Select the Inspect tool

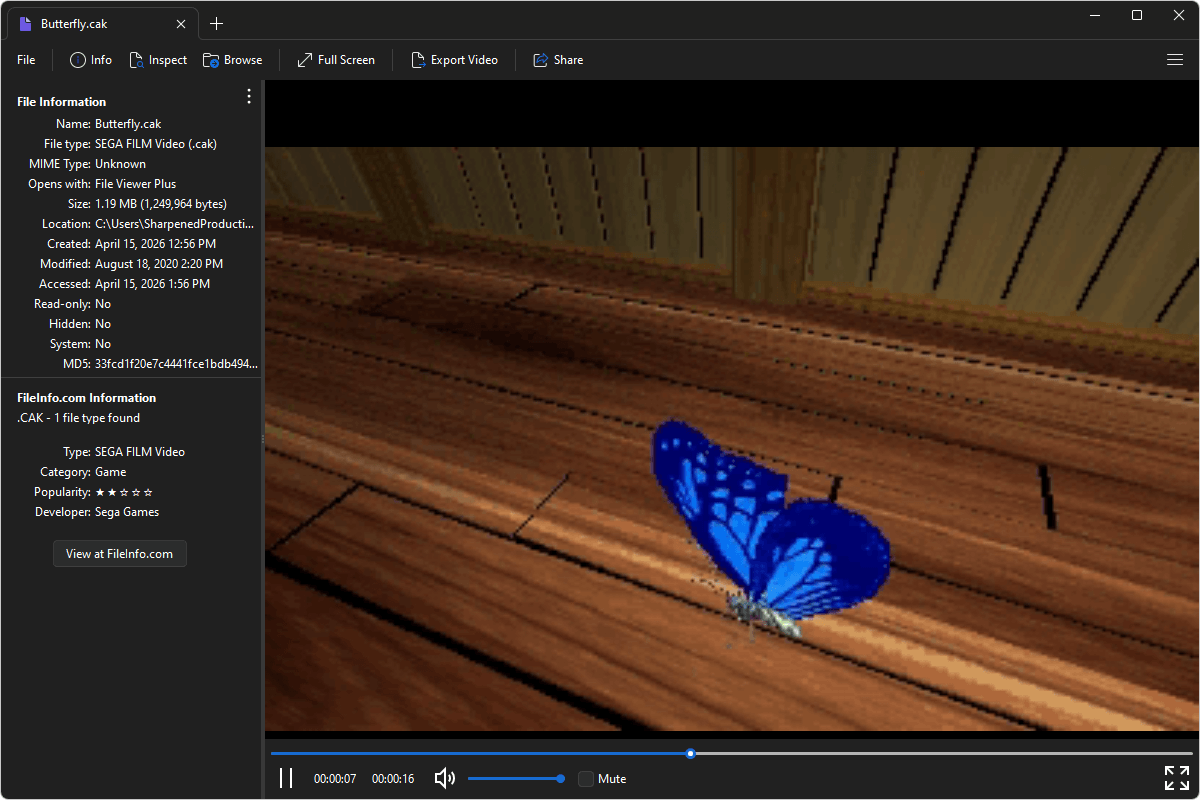[158, 60]
